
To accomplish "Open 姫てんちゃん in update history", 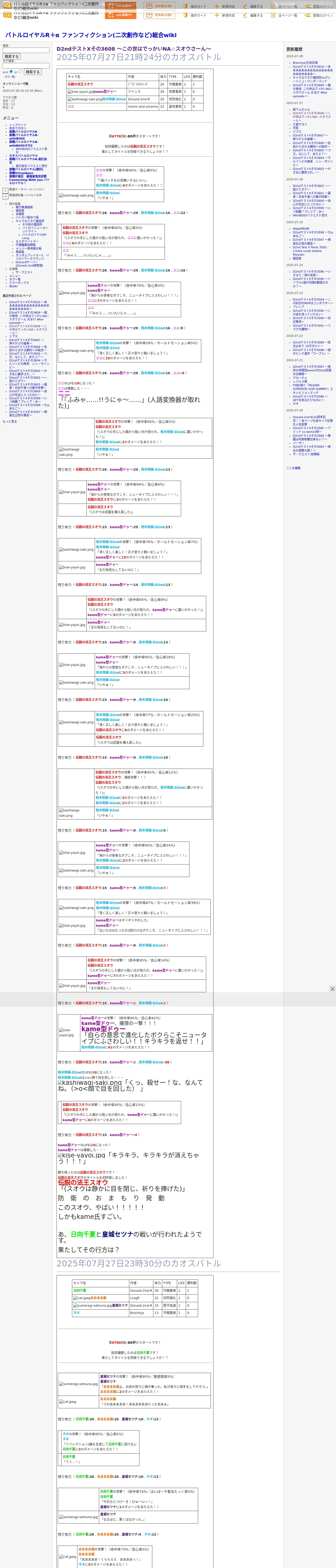I will click(301, 109).
